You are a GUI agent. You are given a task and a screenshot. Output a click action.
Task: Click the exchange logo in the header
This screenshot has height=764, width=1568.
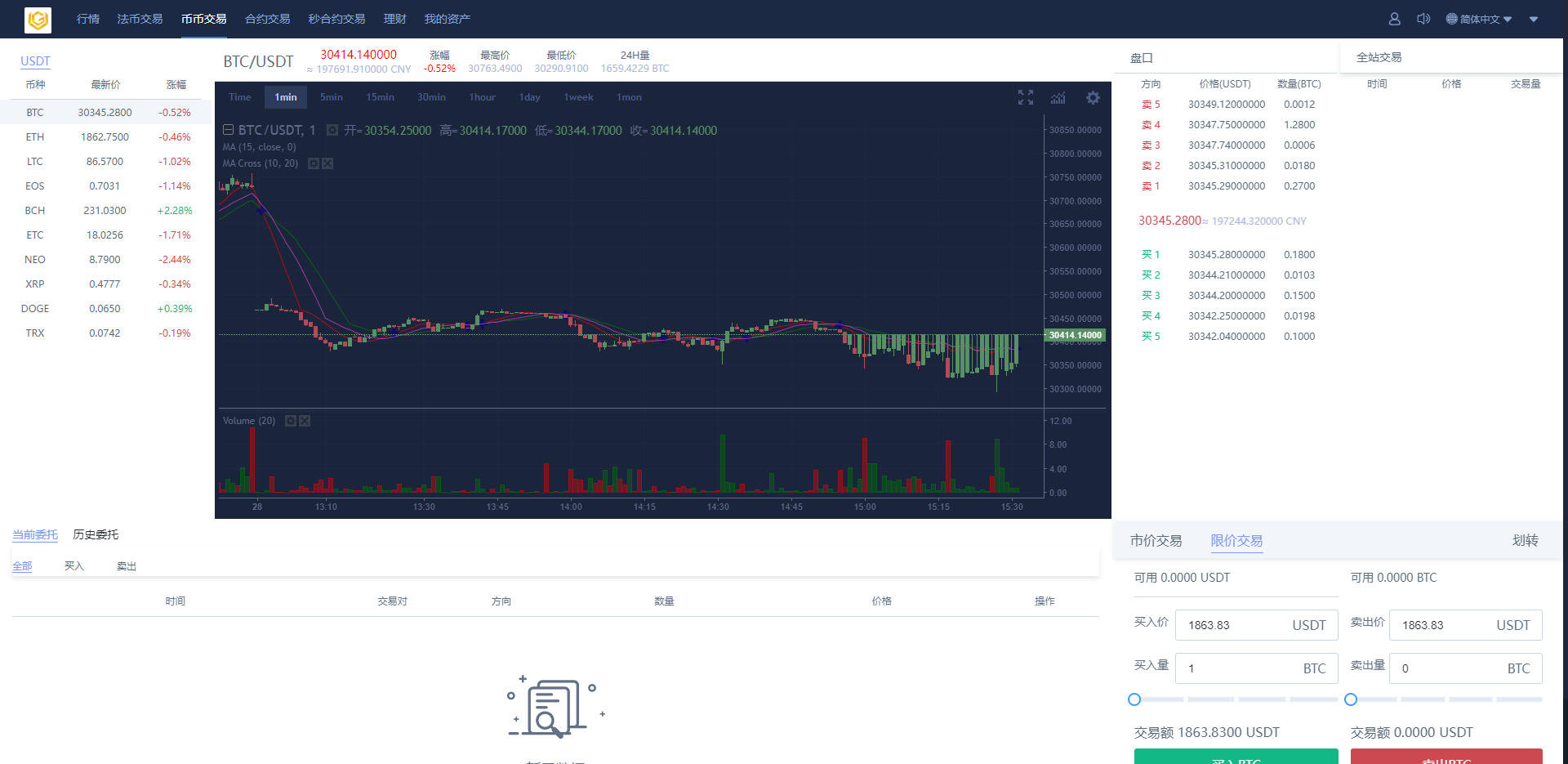tap(38, 20)
